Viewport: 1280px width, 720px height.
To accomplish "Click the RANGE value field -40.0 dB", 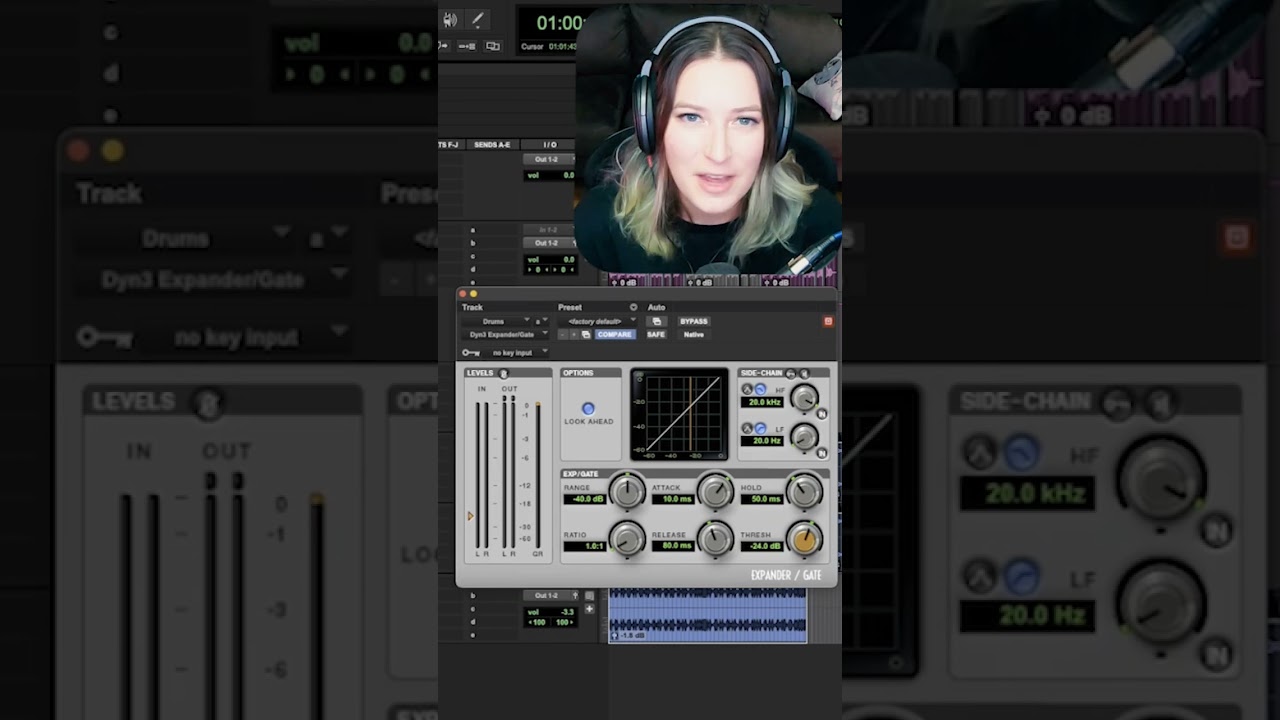I will pos(584,499).
